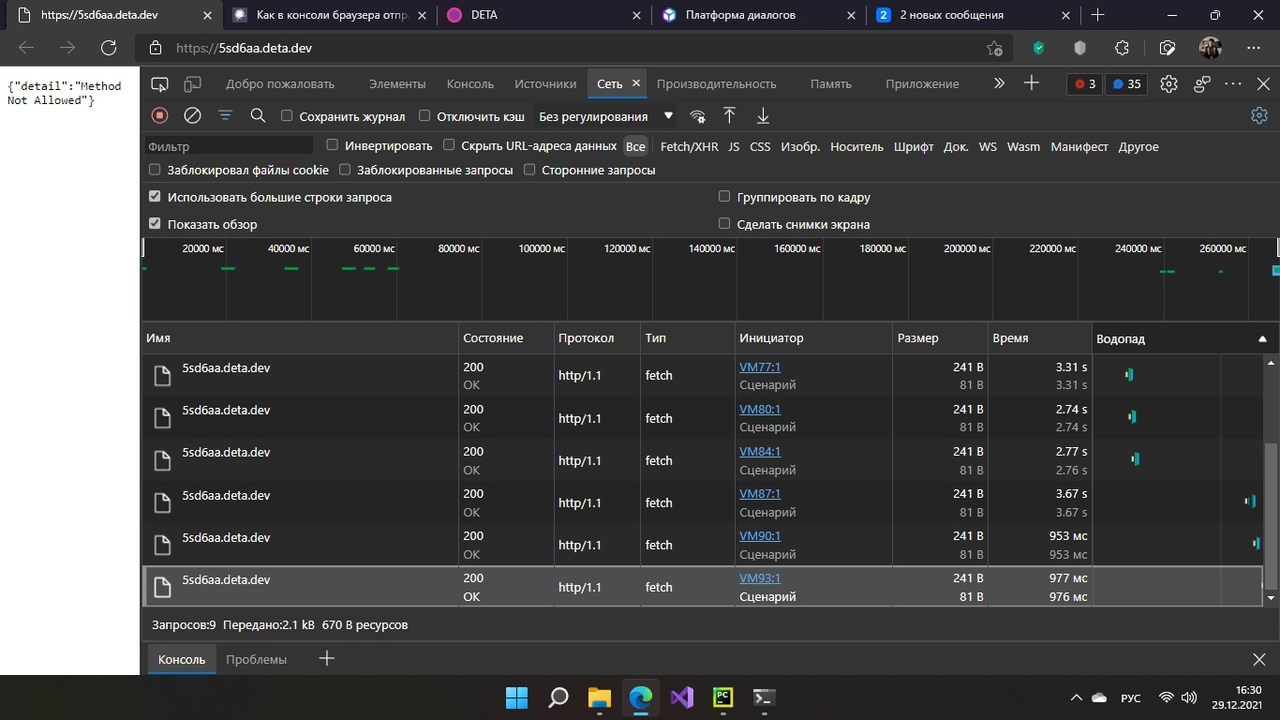1280x720 pixels.
Task: Open search in the network panel
Action: point(258,116)
